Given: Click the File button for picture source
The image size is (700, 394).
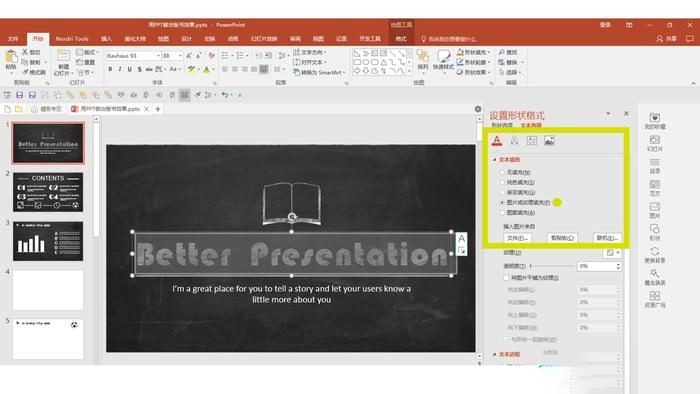Looking at the screenshot, I should 517,238.
